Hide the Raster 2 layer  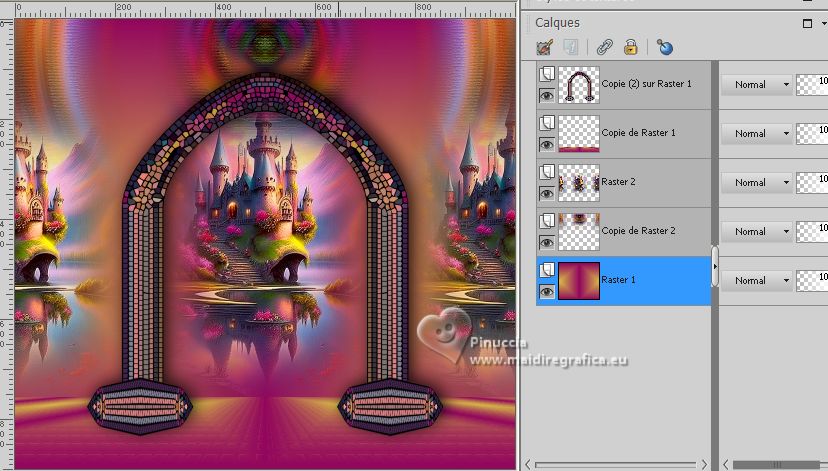tap(547, 194)
